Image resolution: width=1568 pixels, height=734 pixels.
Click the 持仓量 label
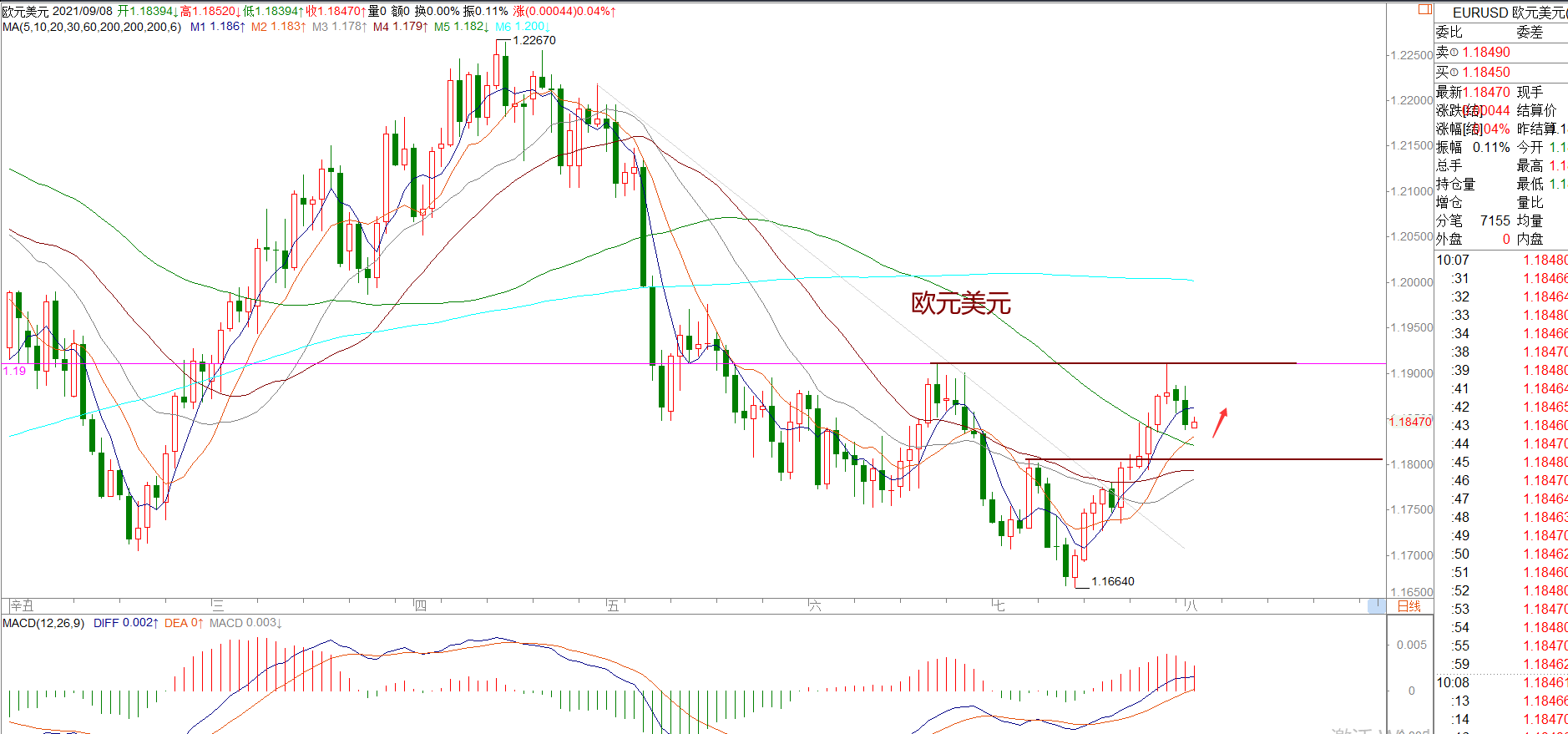tap(1456, 184)
